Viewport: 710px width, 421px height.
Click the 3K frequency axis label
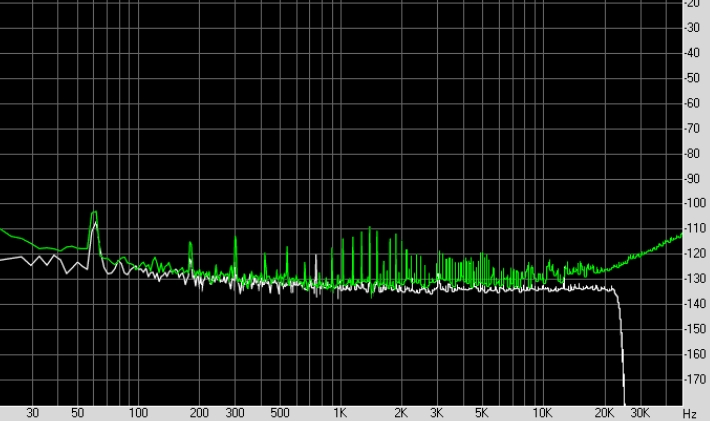click(437, 413)
